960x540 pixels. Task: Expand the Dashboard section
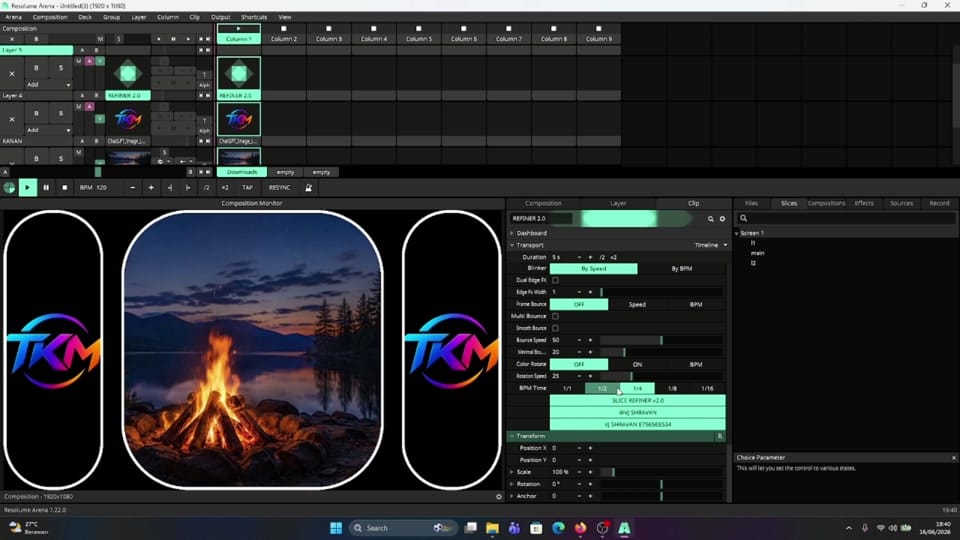tap(512, 233)
